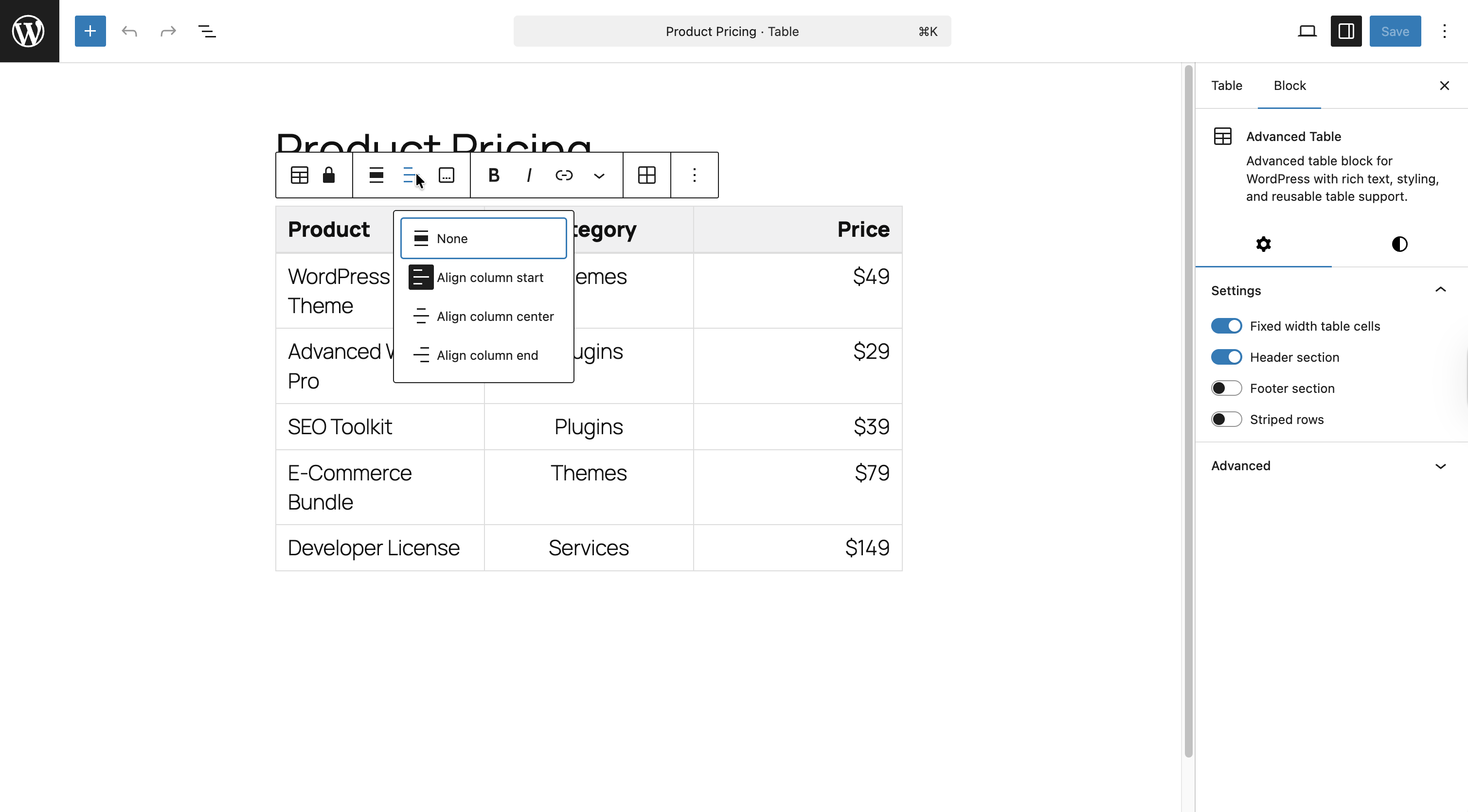
Task: Toggle the settings sidebar icon
Action: [1346, 31]
